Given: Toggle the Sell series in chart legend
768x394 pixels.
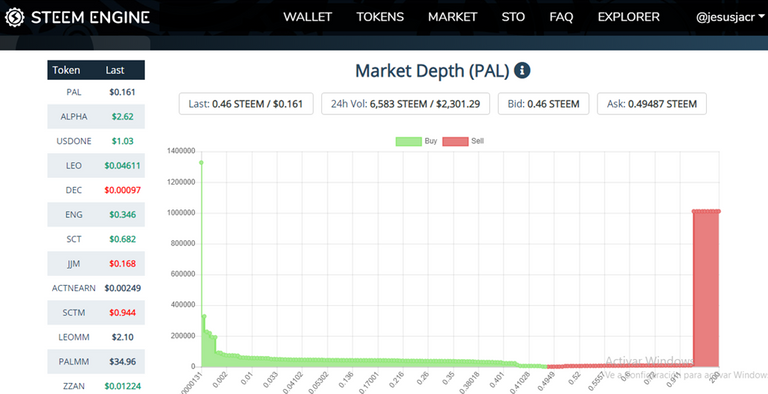Looking at the screenshot, I should click(x=463, y=141).
